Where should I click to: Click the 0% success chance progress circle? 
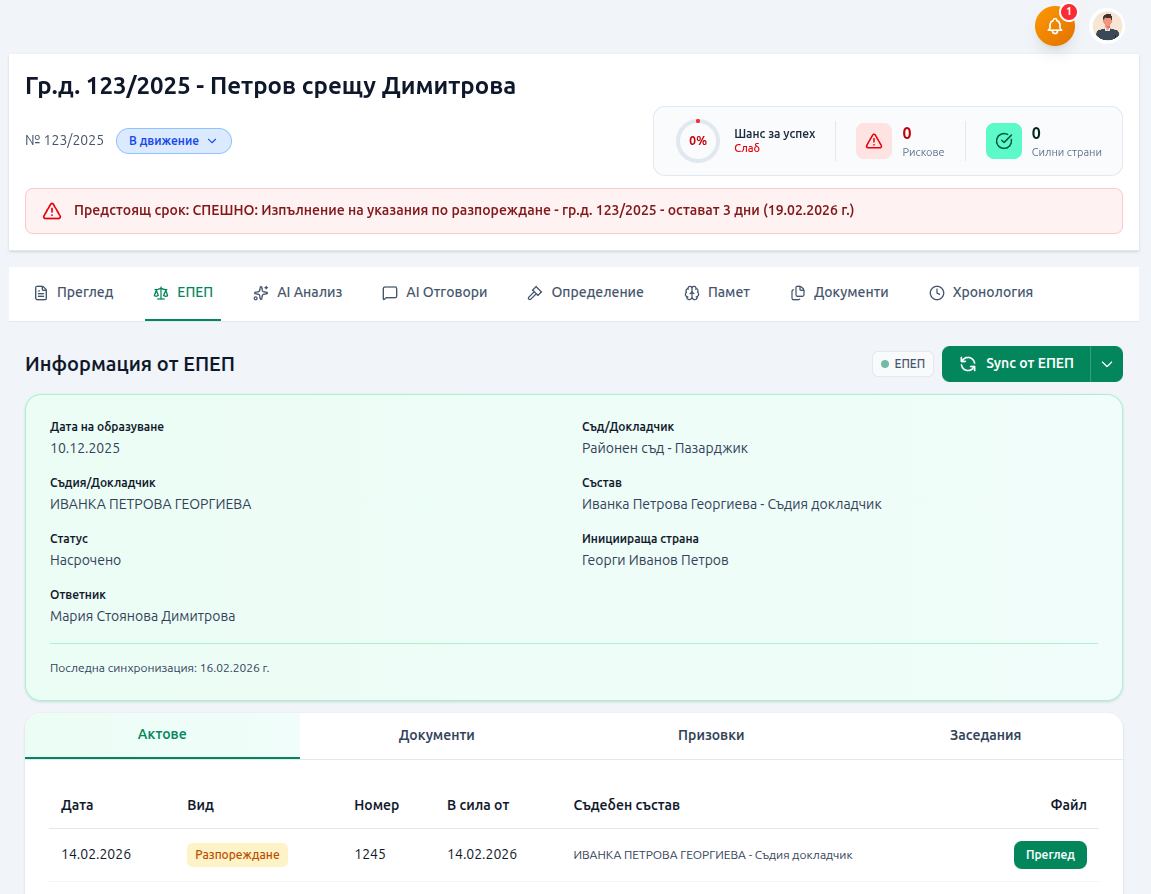tap(697, 140)
